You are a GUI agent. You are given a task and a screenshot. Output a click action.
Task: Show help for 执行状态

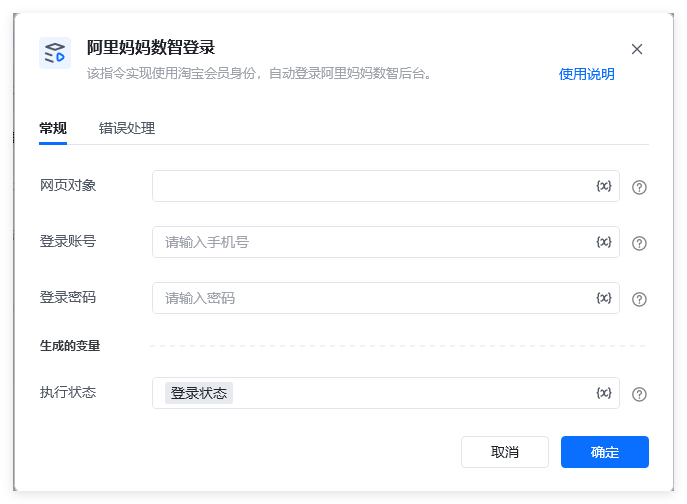point(639,394)
